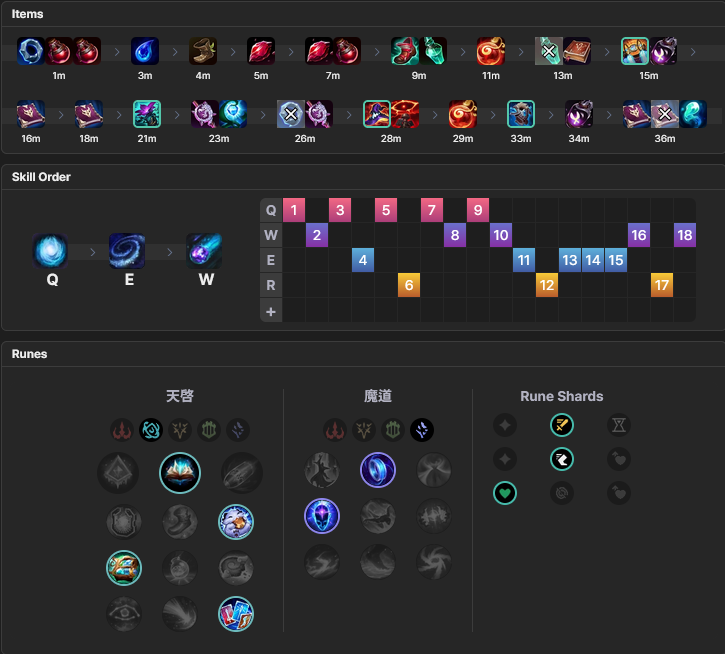
Task: Select the greyed leftmost keystone in 天啟
Action: (118, 473)
